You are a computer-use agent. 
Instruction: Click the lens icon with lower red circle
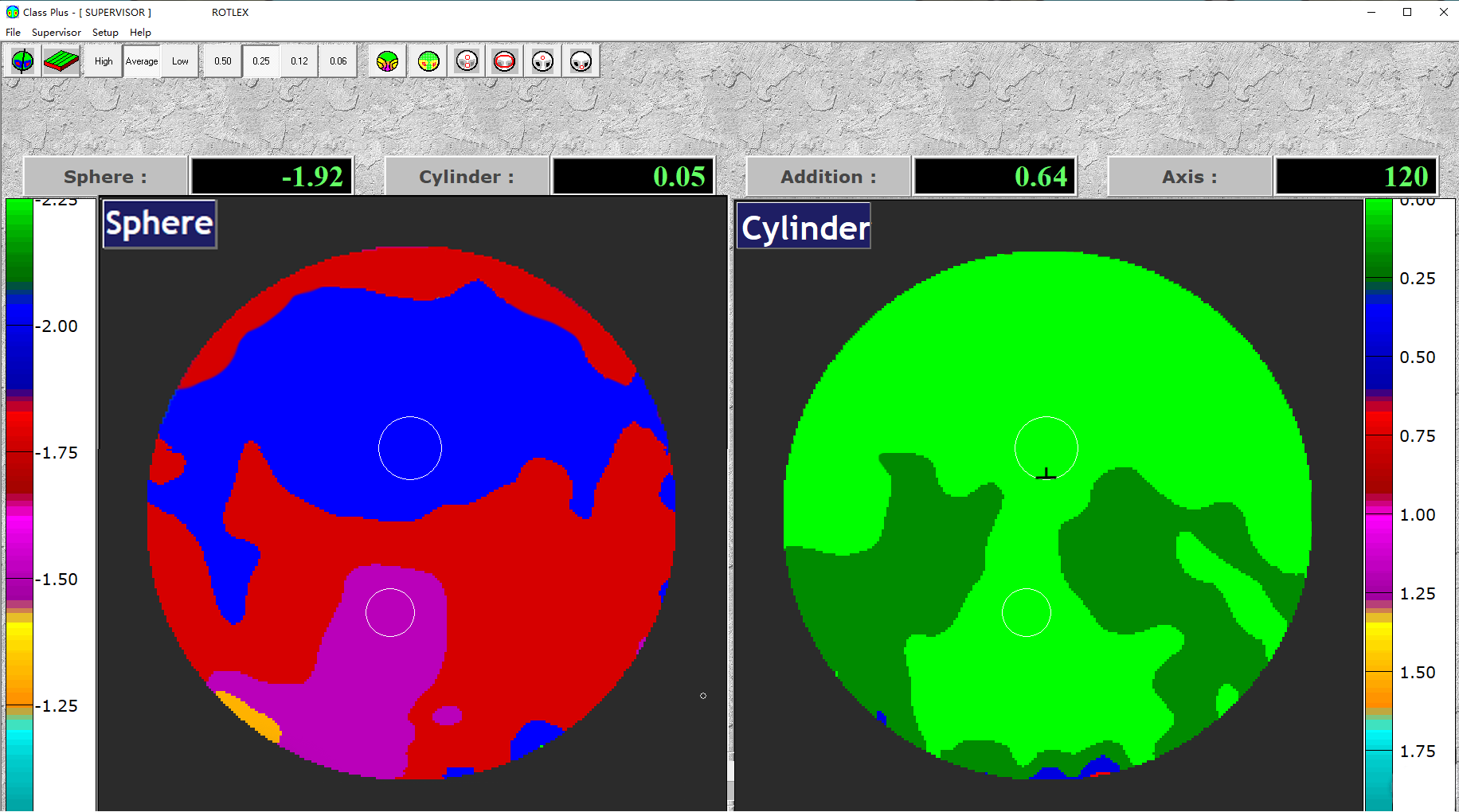[581, 61]
